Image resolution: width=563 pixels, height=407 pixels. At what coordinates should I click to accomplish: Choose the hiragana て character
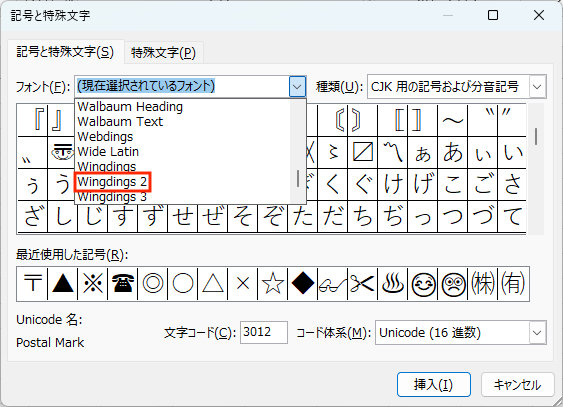(512, 216)
